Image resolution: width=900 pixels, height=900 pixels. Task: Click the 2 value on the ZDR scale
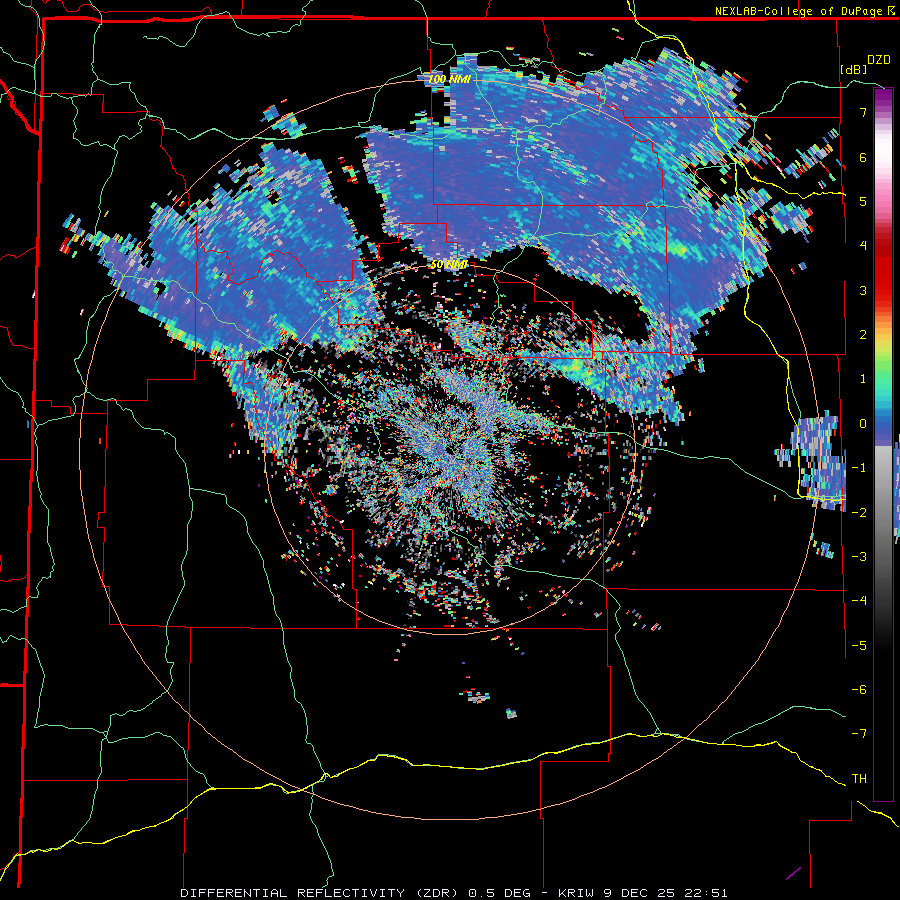click(863, 335)
